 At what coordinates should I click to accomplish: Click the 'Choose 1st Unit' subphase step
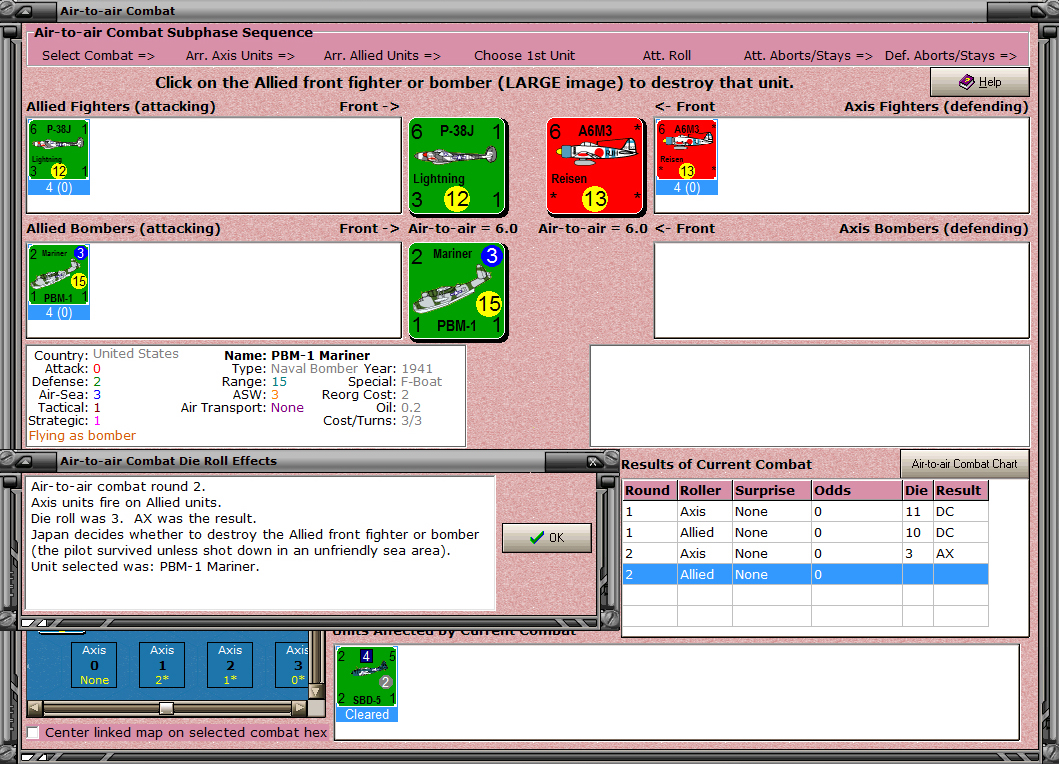(524, 55)
